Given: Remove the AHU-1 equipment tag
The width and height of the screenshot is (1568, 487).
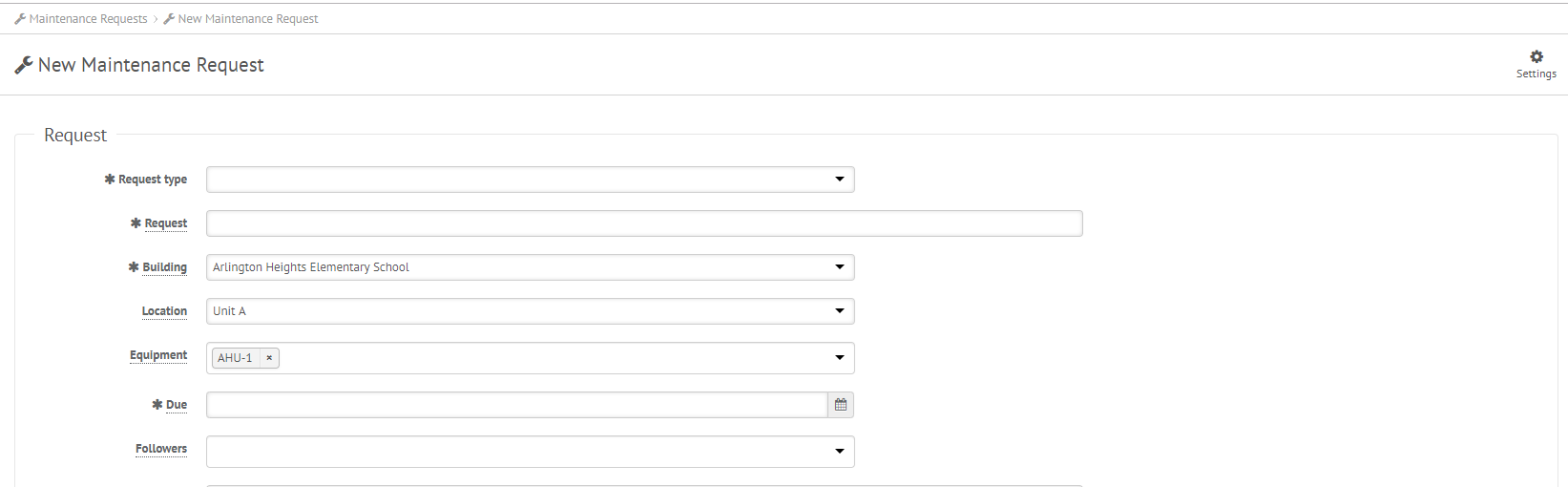Looking at the screenshot, I should [x=269, y=358].
